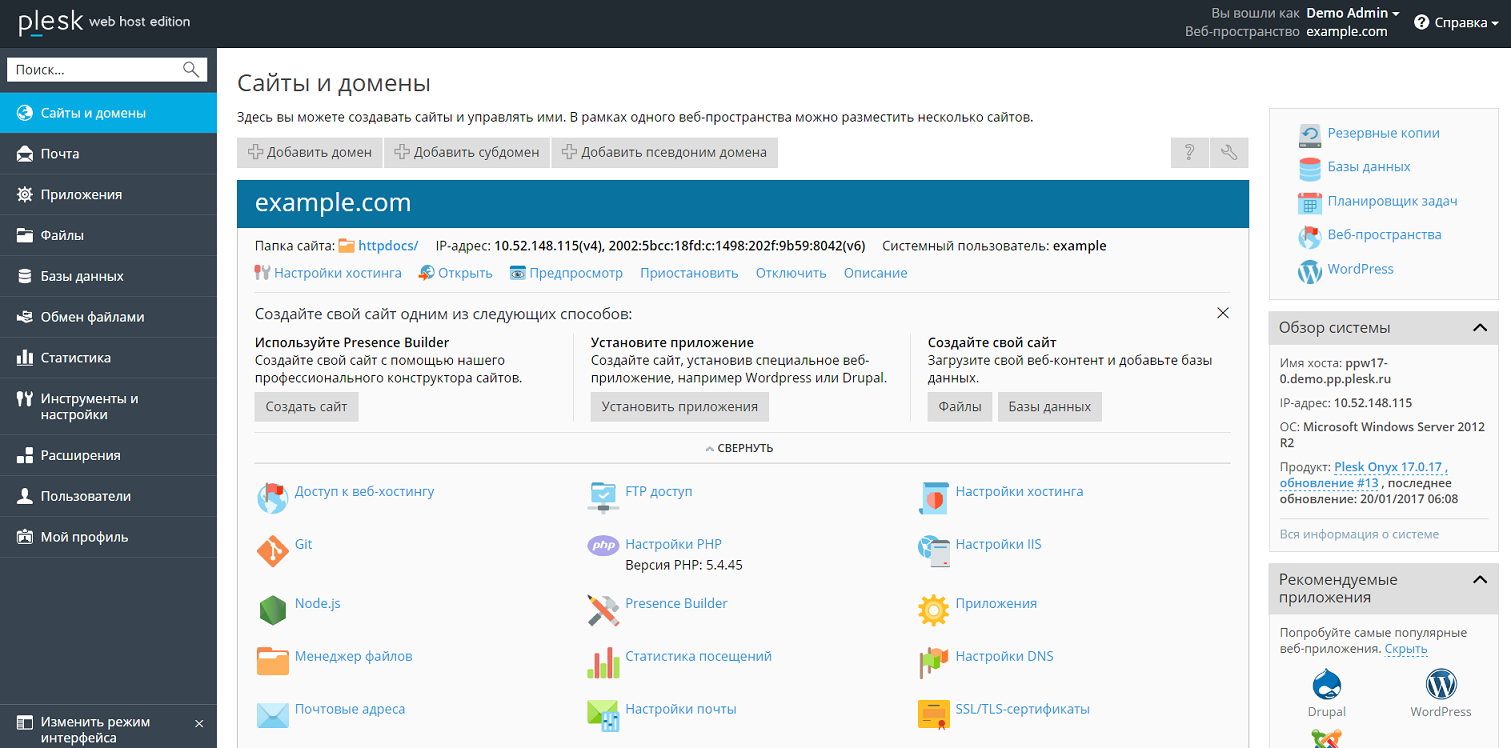Go to Расширения in the sidebar

click(108, 455)
